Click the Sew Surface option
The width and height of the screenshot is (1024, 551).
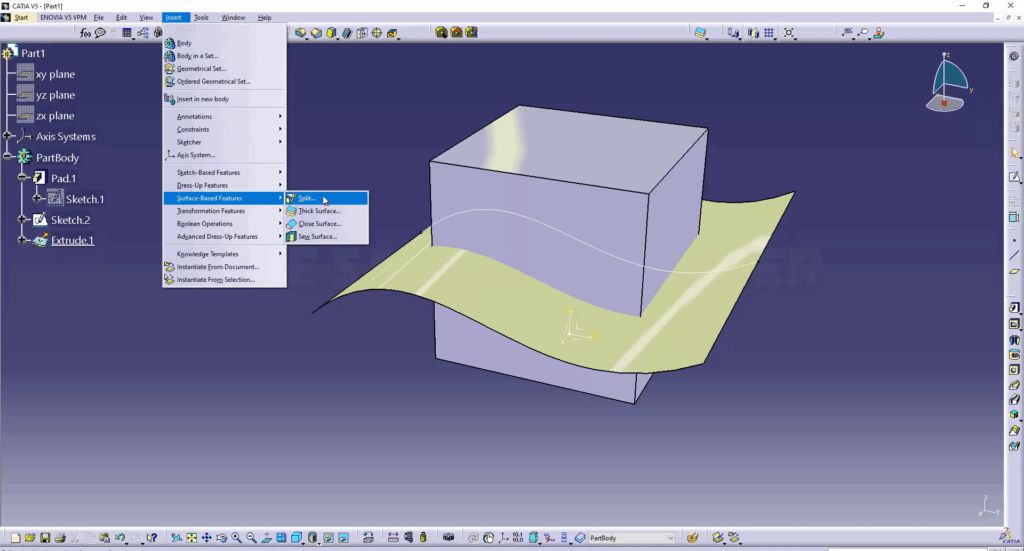[x=317, y=237]
